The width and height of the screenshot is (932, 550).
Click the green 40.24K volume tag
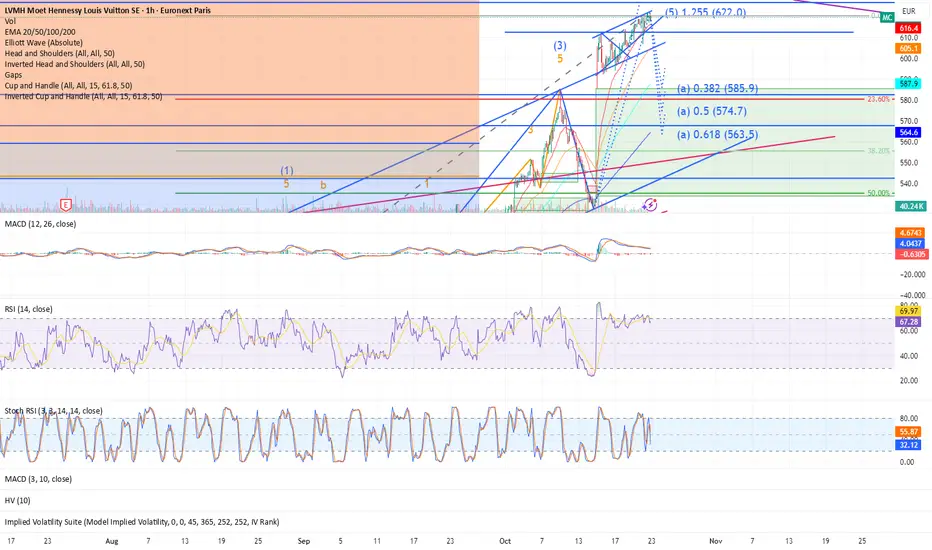pyautogui.click(x=911, y=206)
